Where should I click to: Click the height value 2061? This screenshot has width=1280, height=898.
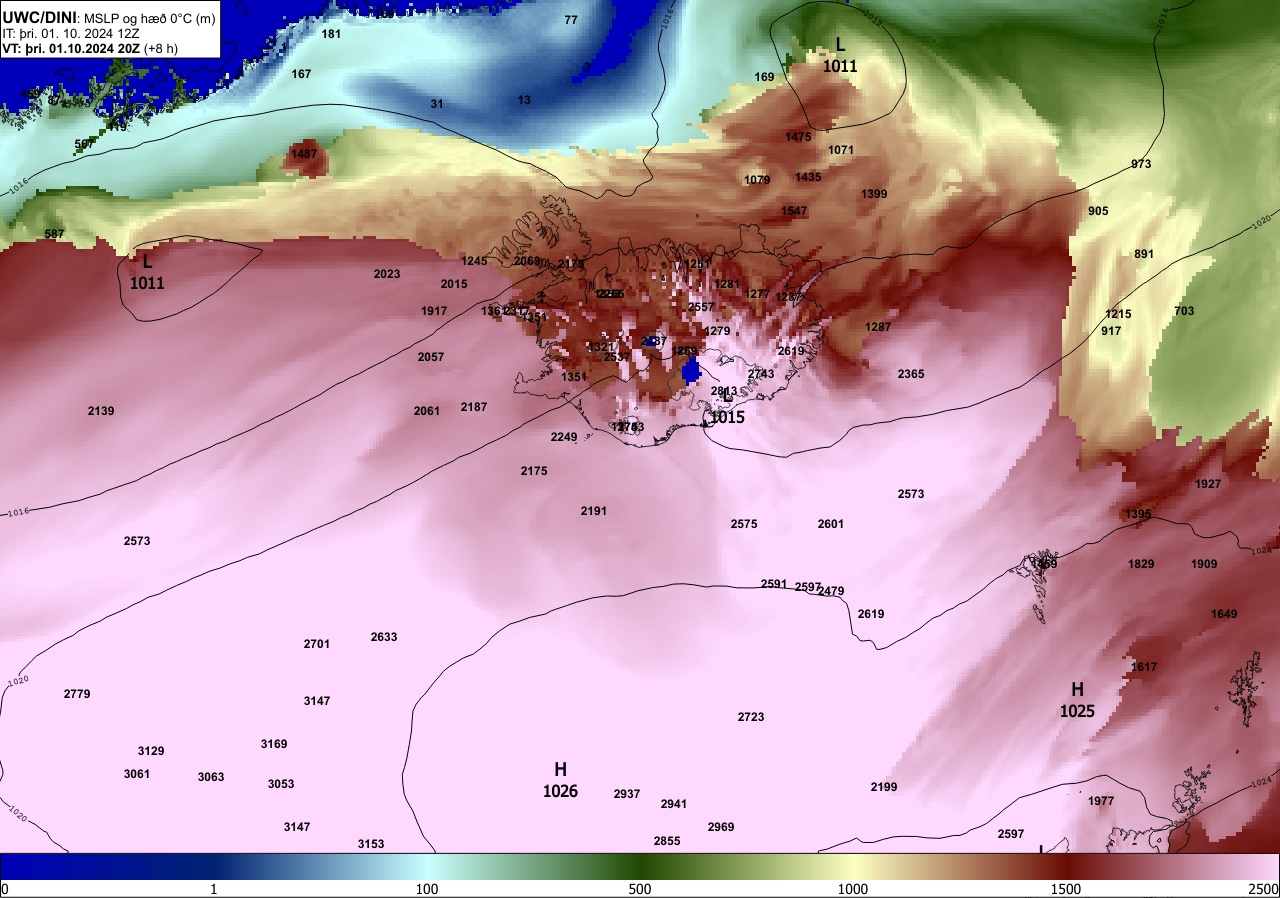tap(427, 411)
